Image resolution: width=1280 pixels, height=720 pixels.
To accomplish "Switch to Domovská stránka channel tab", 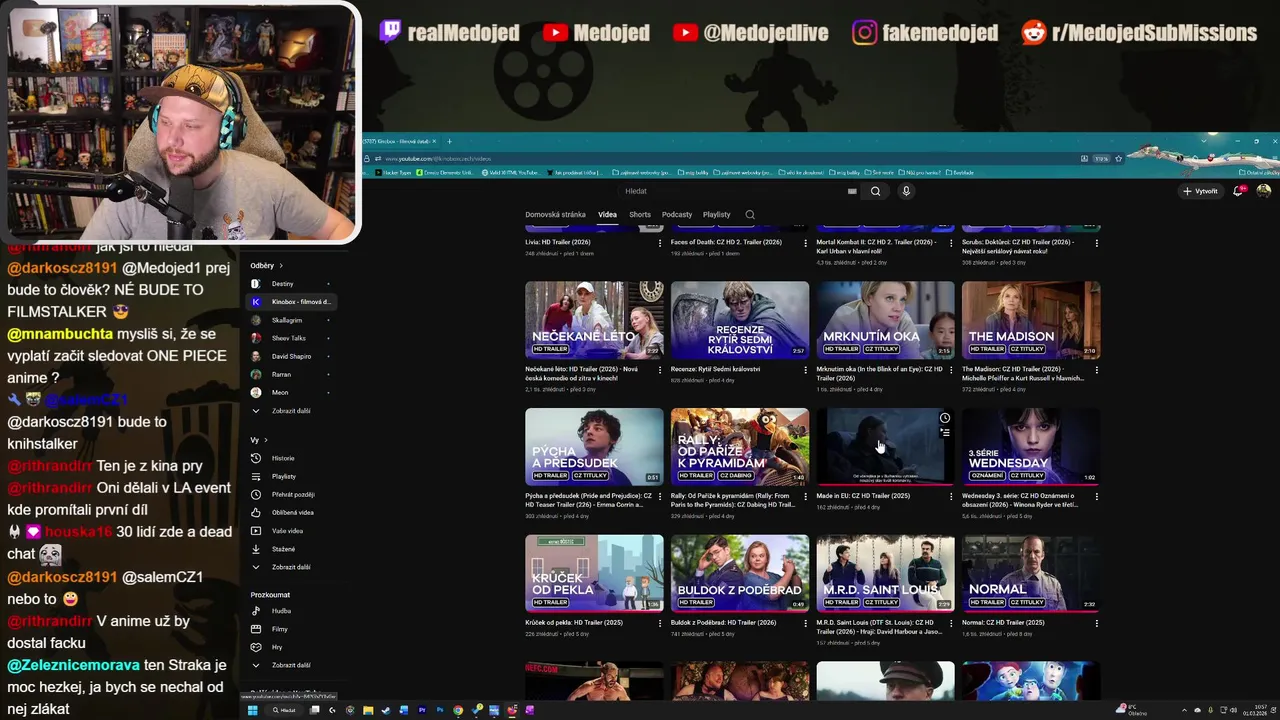I will (x=555, y=215).
